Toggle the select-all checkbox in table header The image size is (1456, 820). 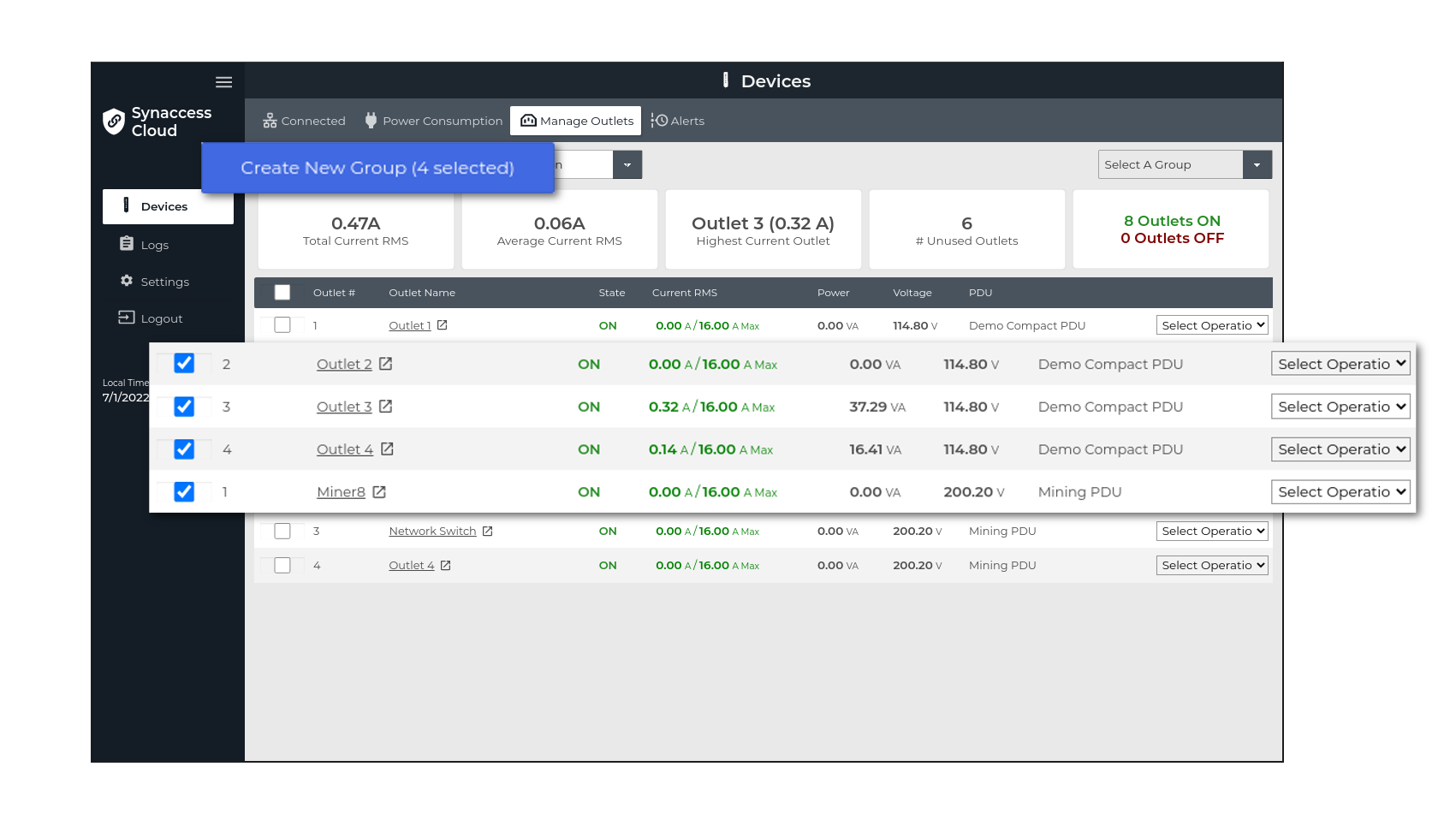click(282, 293)
